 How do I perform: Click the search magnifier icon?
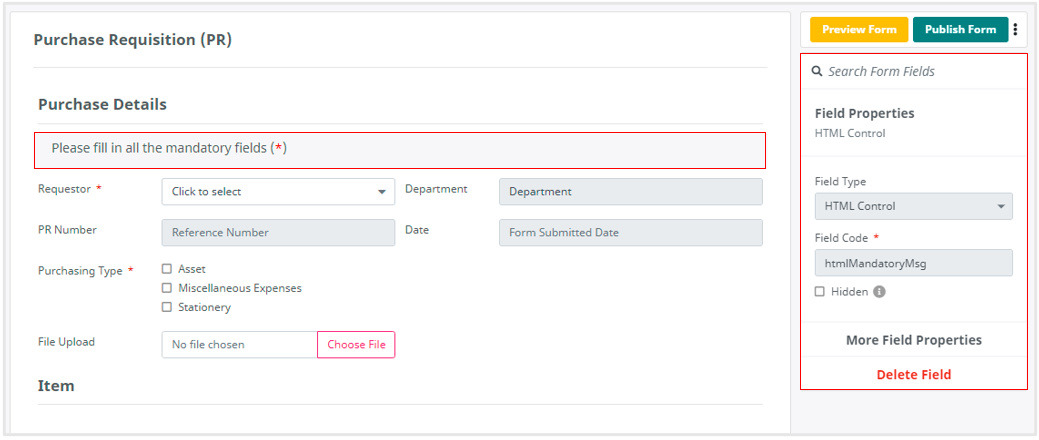tap(817, 71)
